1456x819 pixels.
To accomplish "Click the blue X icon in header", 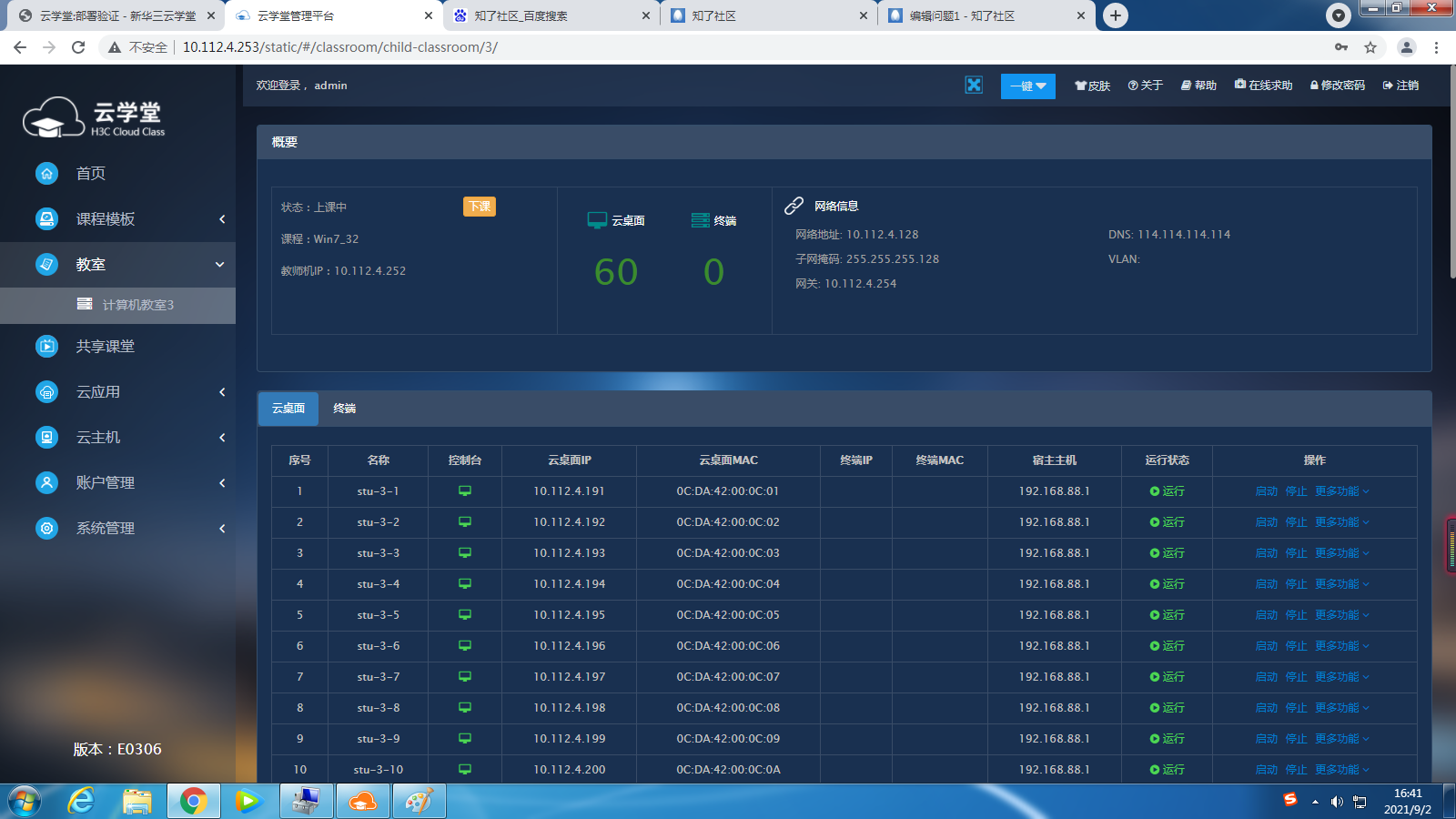I will pyautogui.click(x=974, y=85).
